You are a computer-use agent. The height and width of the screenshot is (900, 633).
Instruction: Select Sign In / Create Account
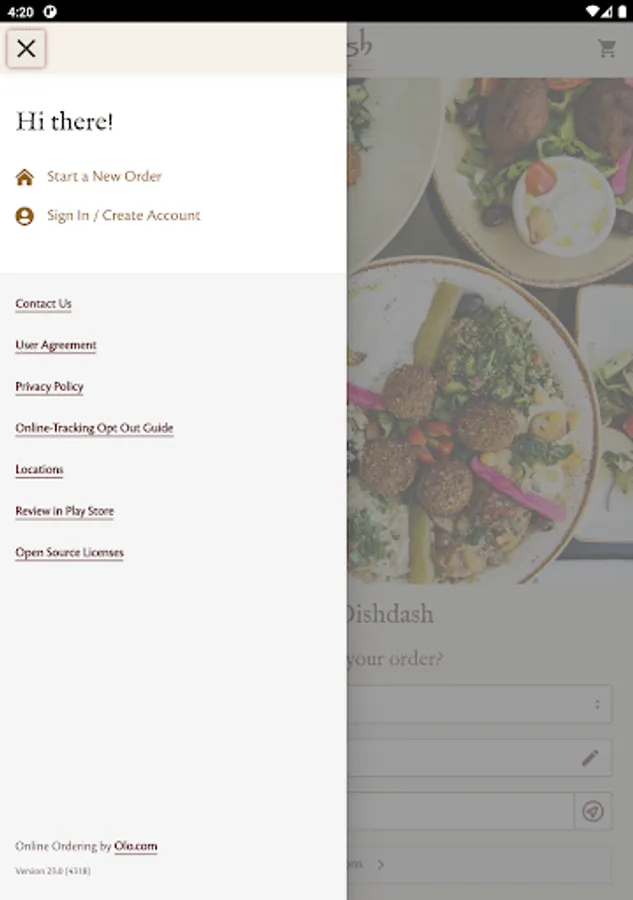click(x=123, y=215)
